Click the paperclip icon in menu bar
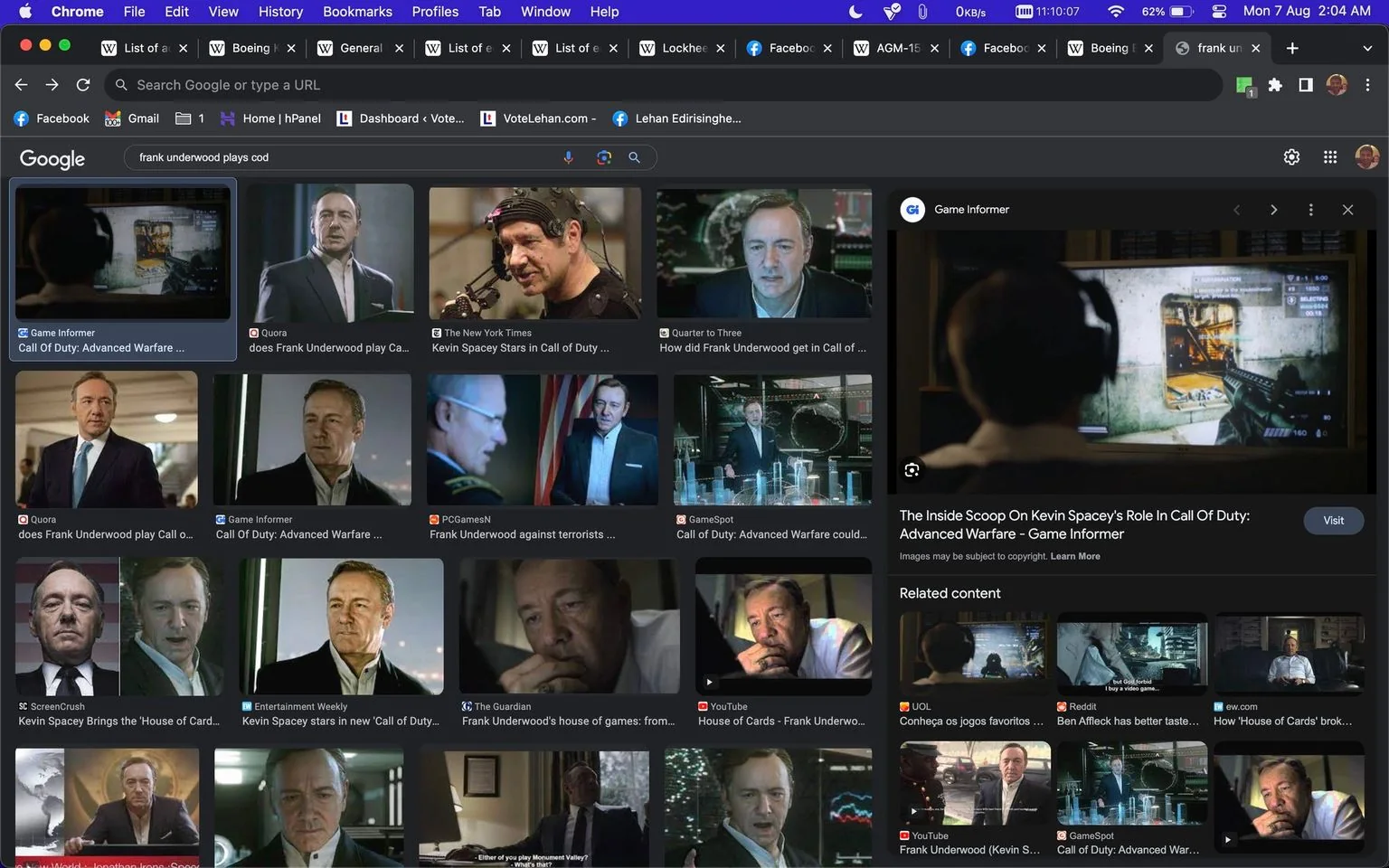1389x868 pixels. point(922,11)
